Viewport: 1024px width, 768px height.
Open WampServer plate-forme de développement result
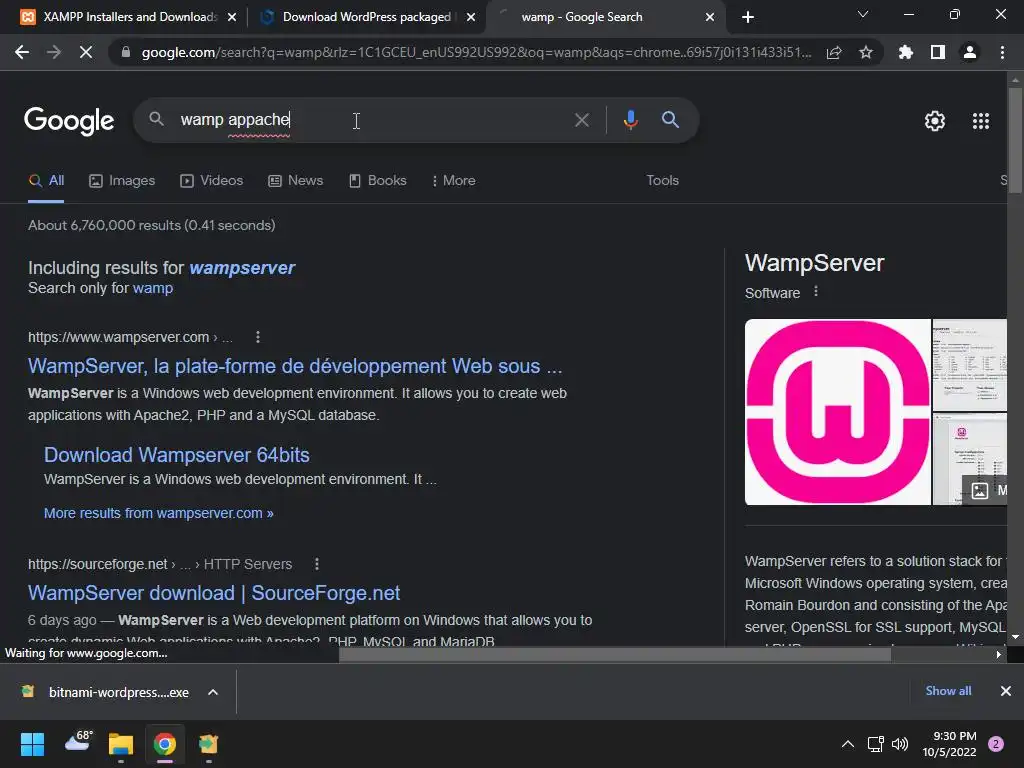pos(295,366)
